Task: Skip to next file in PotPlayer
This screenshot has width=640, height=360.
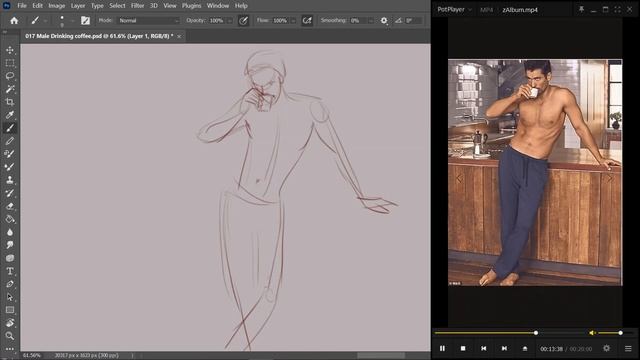Action: coord(504,349)
